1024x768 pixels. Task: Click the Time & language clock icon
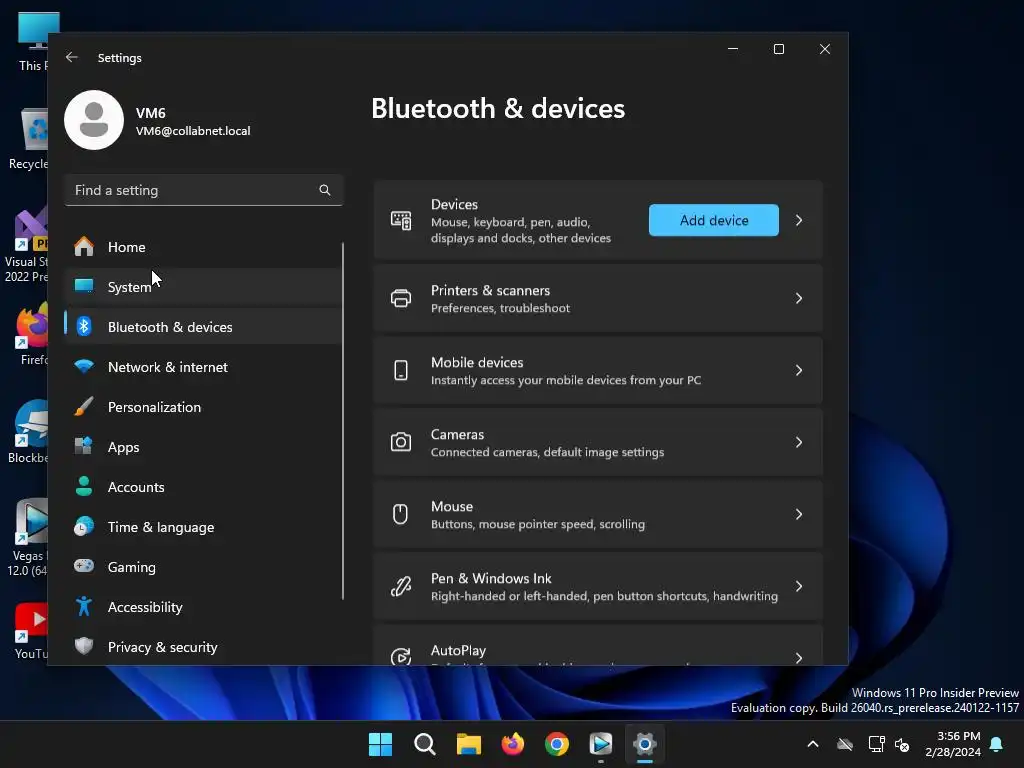tap(84, 526)
